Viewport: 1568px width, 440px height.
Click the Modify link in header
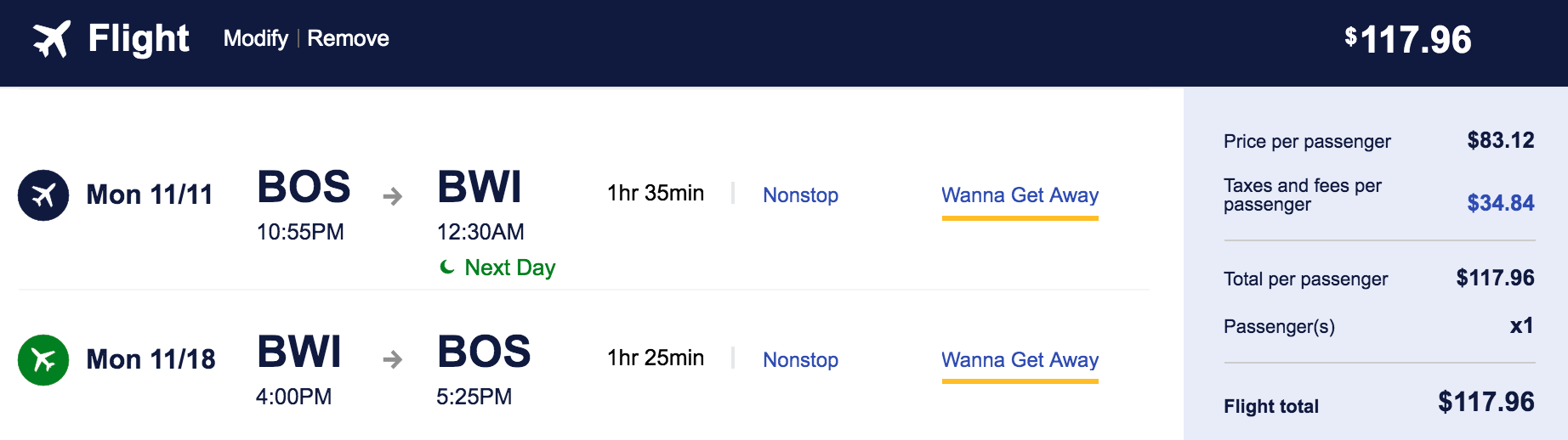coord(255,38)
